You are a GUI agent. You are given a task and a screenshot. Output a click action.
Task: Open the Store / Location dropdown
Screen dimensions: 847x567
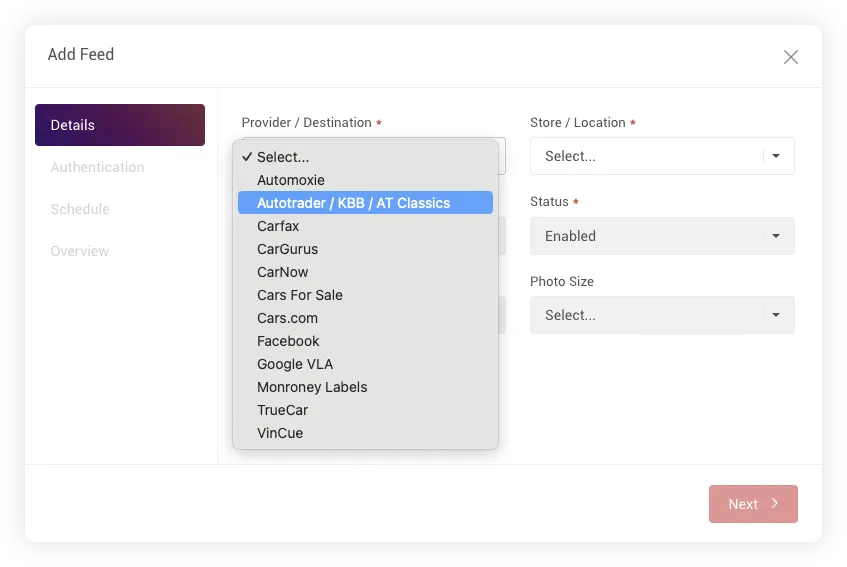click(662, 156)
